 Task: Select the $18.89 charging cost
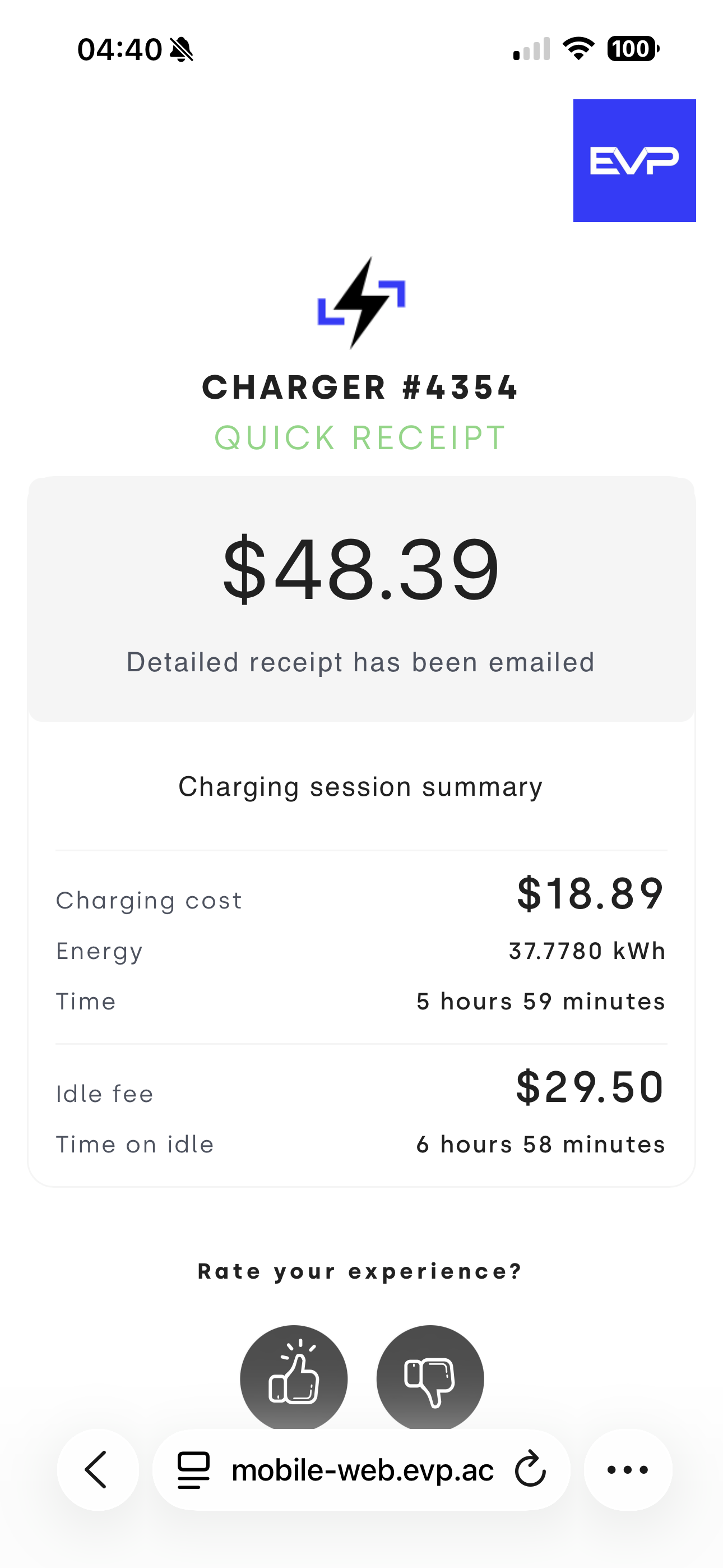tap(590, 893)
